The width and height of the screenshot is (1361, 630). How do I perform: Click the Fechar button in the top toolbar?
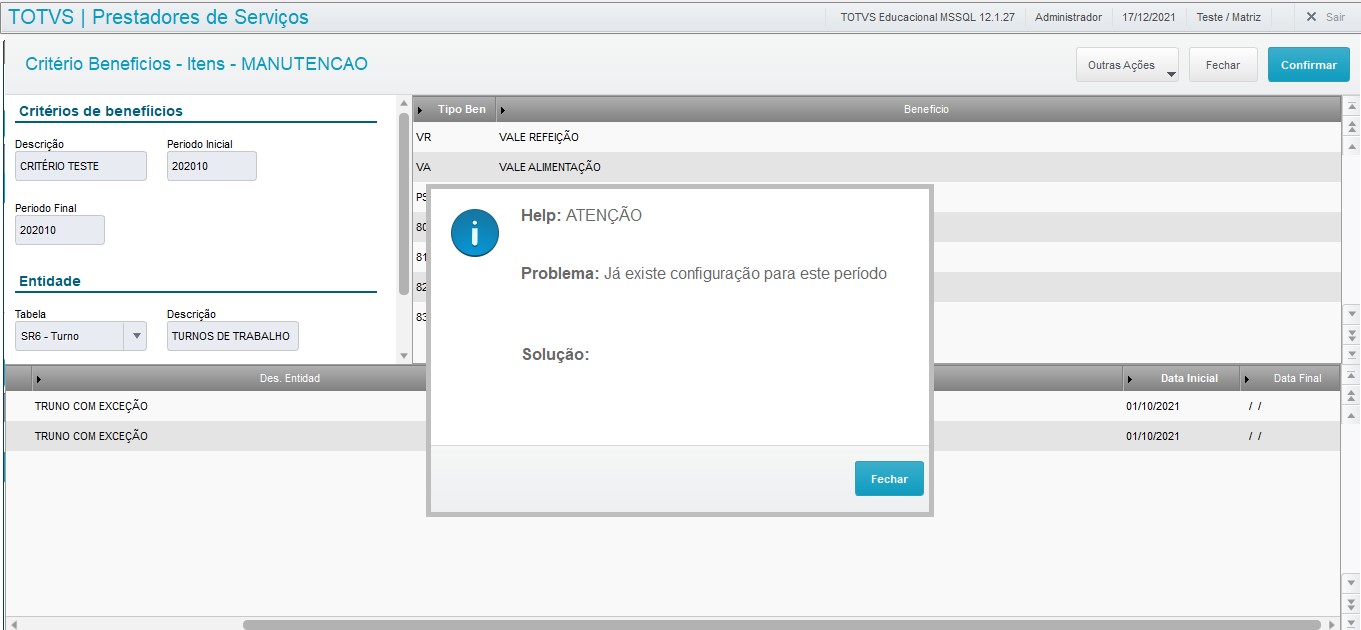tap(1222, 65)
